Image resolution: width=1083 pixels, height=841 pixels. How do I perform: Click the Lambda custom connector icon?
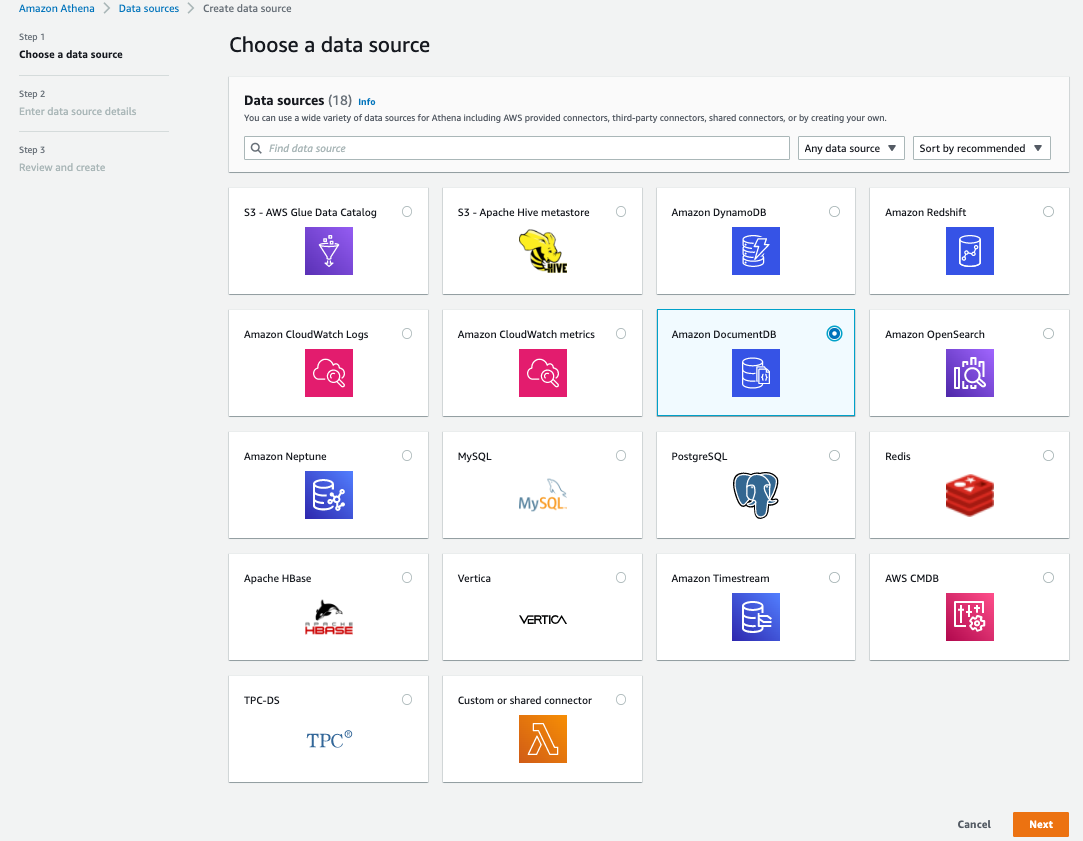point(543,739)
